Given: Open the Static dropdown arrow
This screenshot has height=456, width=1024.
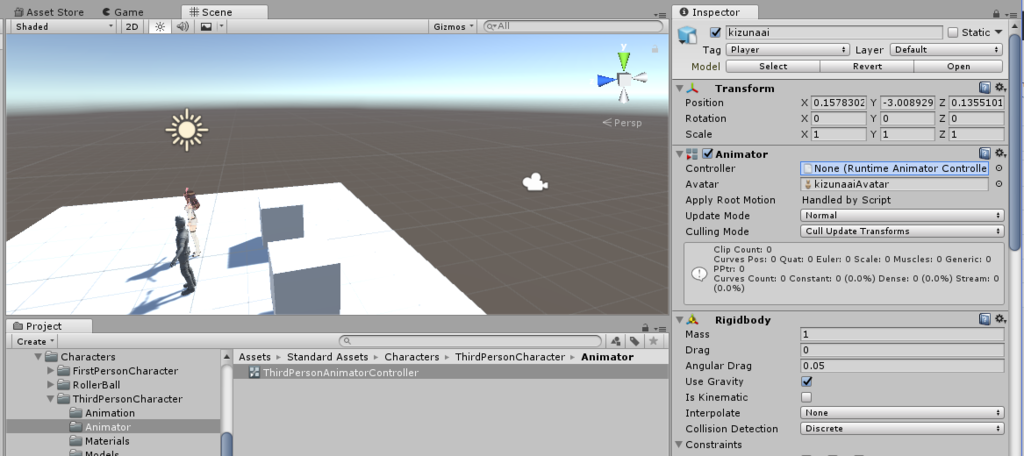Looking at the screenshot, I should click(x=999, y=33).
